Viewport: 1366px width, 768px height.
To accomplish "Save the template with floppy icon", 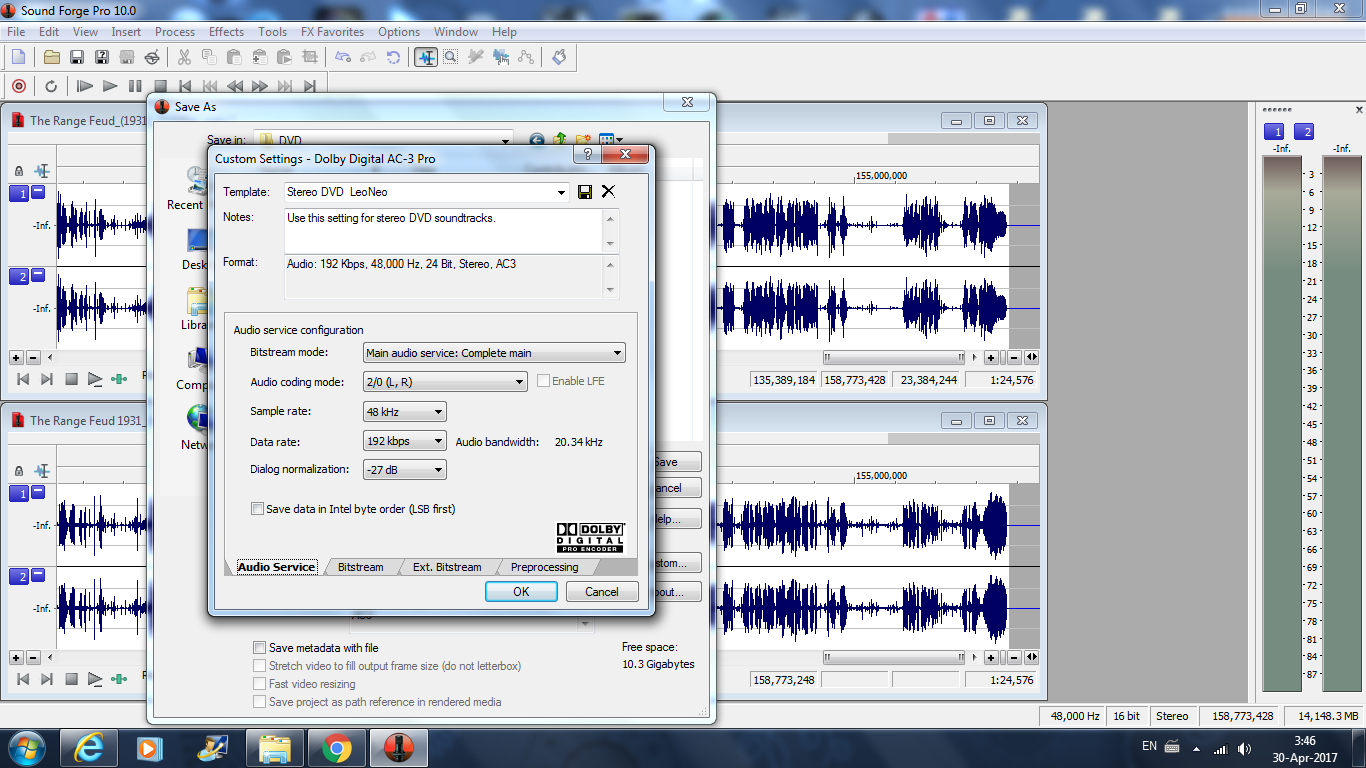I will point(585,192).
